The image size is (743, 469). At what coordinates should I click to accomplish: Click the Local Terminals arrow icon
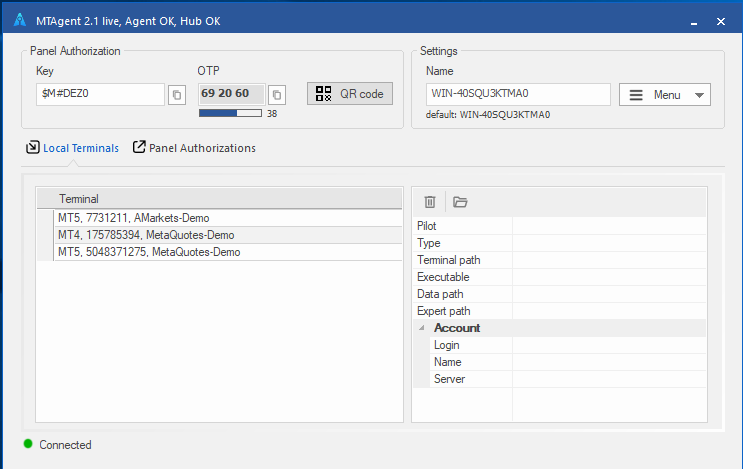pyautogui.click(x=33, y=147)
